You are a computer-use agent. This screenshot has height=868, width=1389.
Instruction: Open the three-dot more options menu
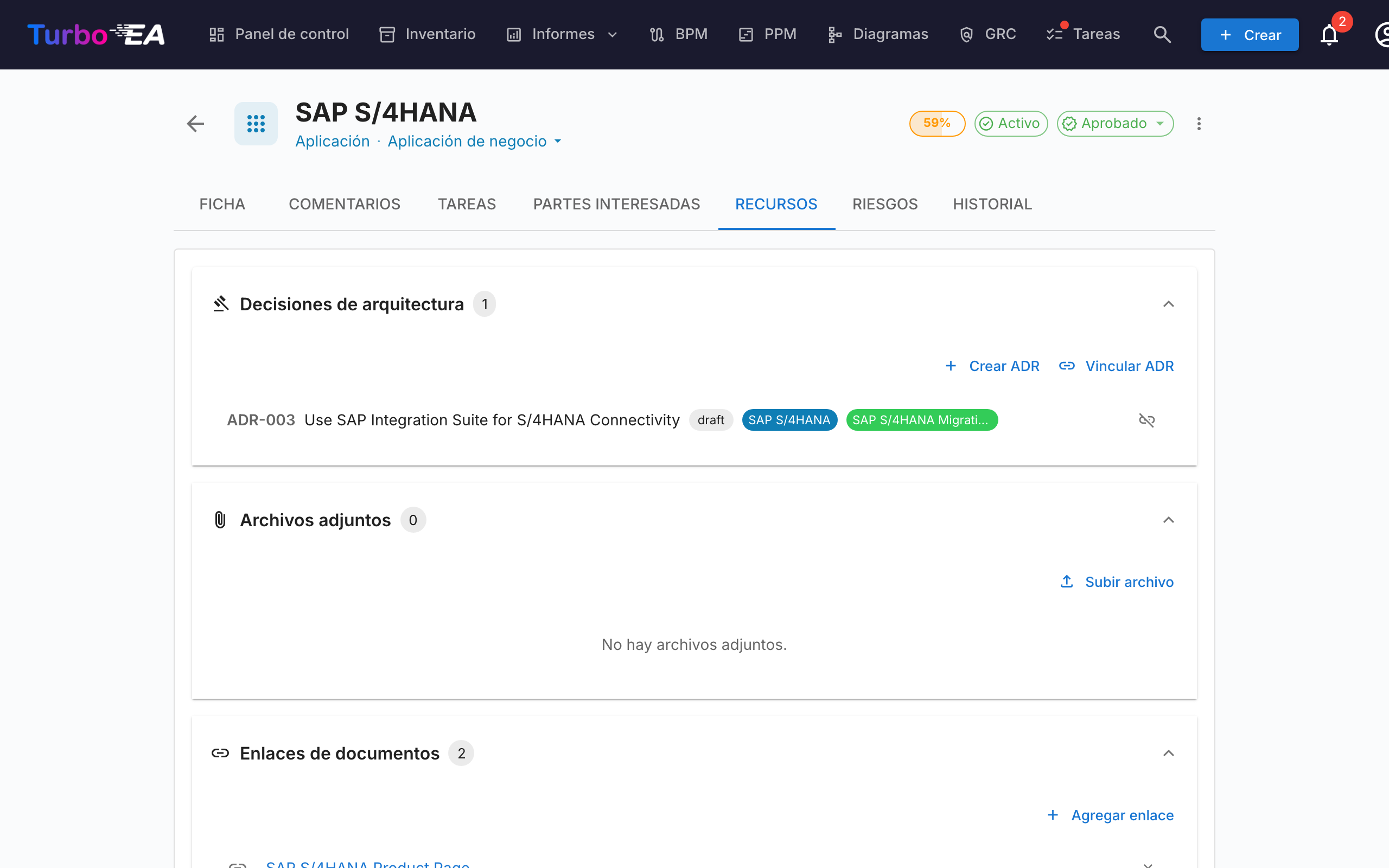point(1199,124)
